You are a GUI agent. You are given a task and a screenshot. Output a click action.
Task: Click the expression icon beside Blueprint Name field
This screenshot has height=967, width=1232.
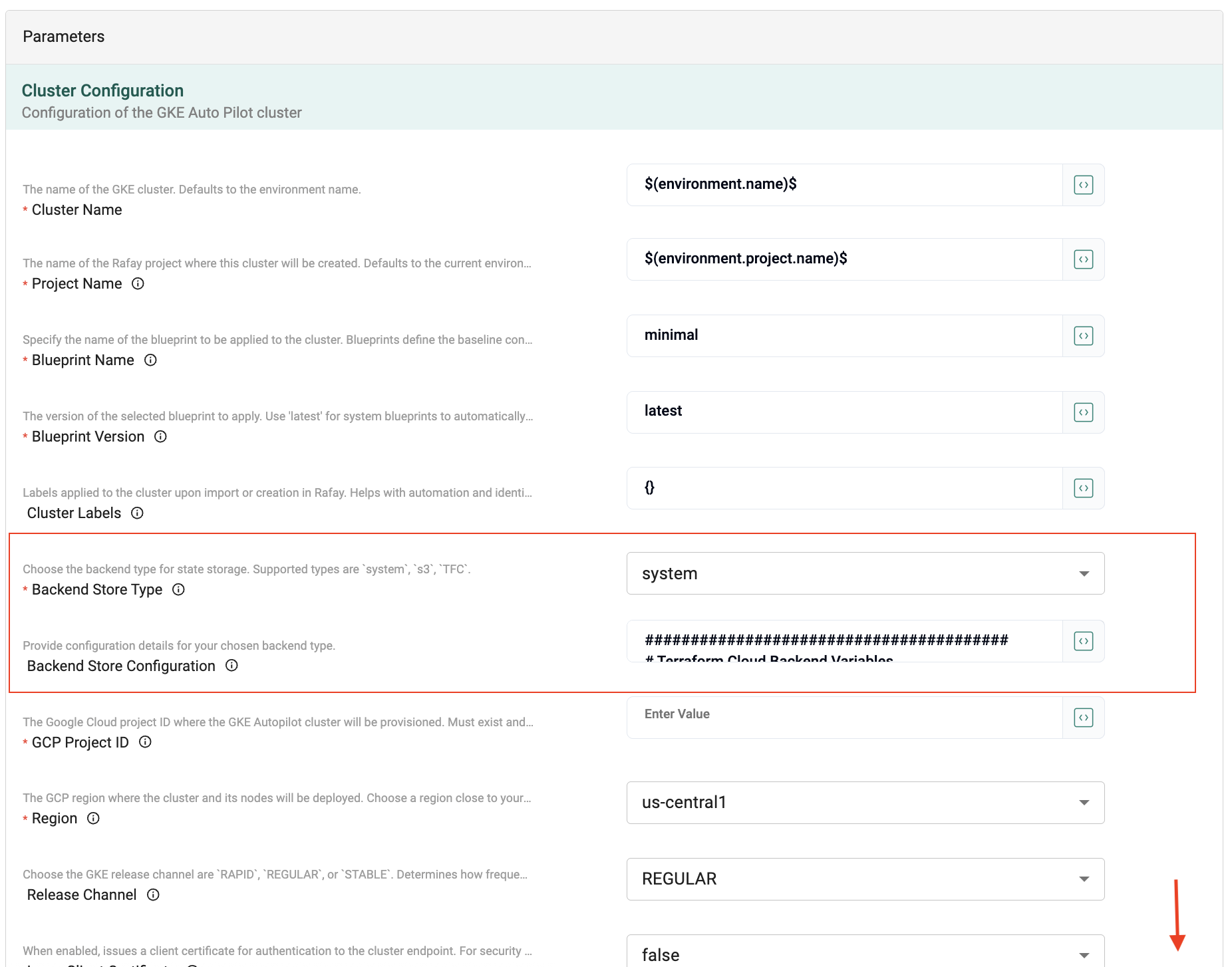click(1083, 336)
